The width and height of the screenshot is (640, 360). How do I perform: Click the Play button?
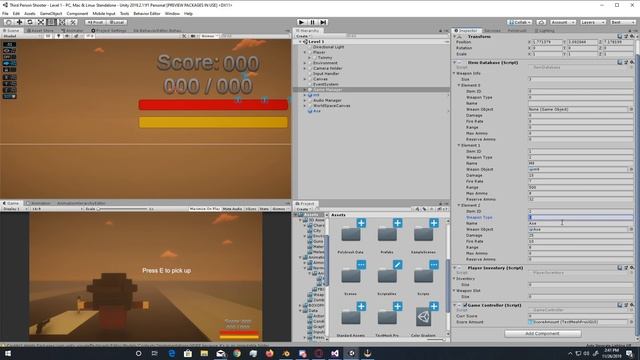coord(301,22)
